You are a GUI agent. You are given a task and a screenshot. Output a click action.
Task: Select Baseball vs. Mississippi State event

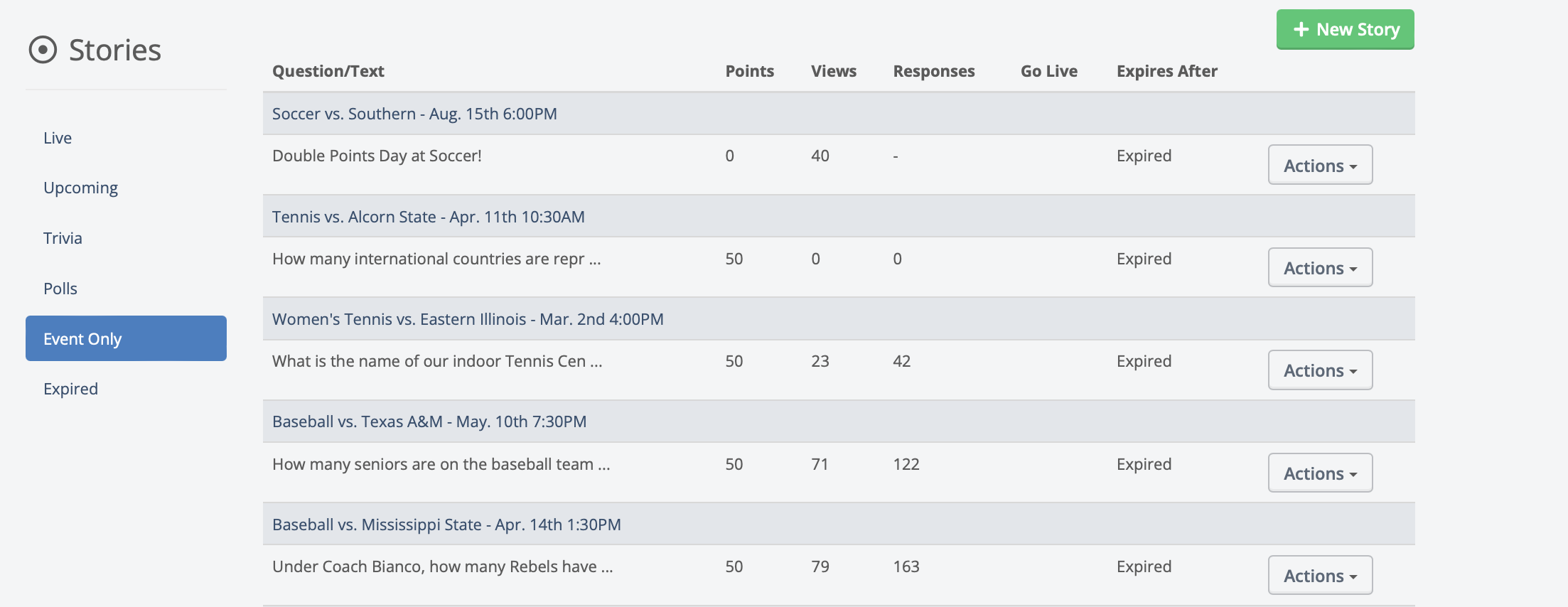(446, 525)
